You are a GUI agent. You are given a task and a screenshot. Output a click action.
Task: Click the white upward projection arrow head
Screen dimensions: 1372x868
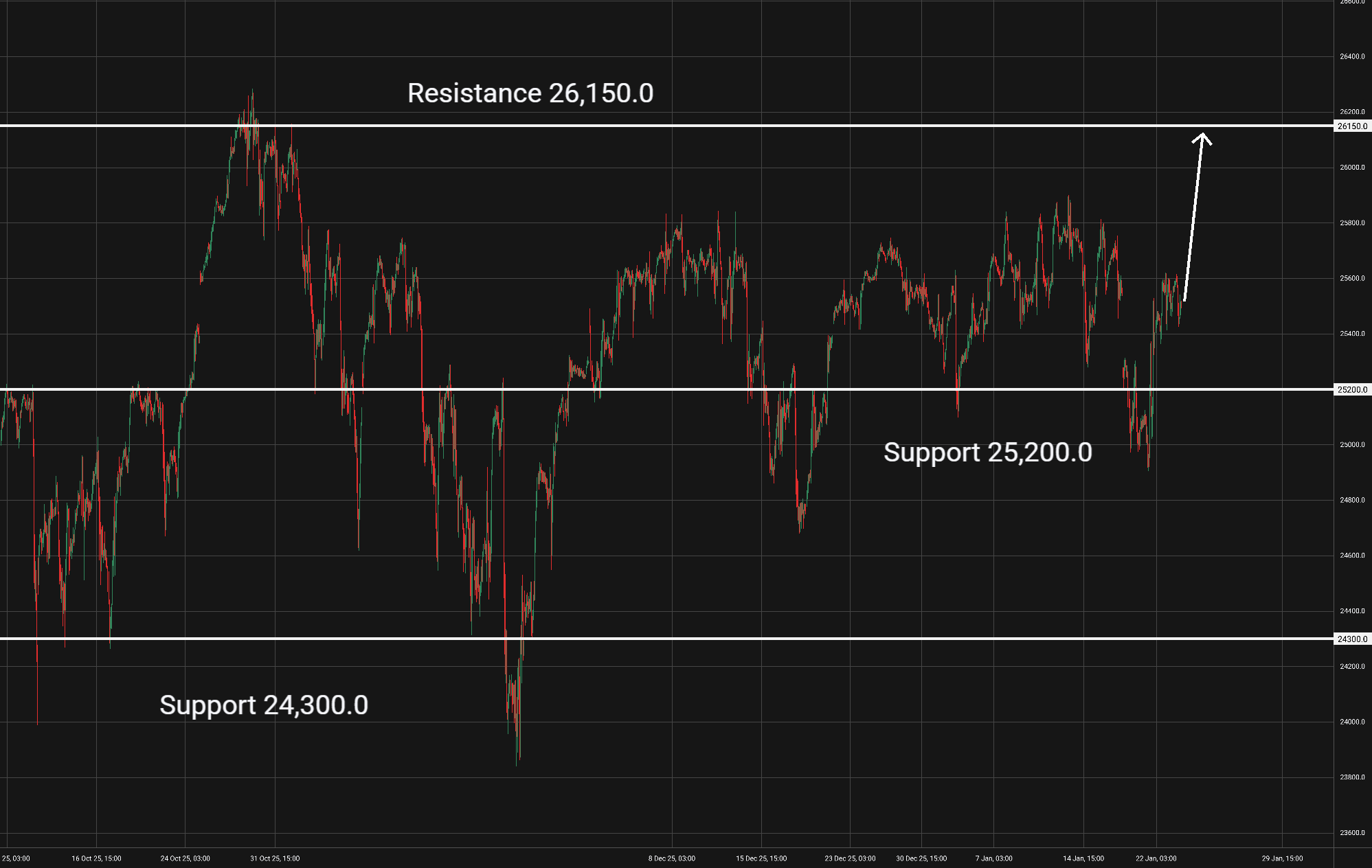click(1202, 137)
